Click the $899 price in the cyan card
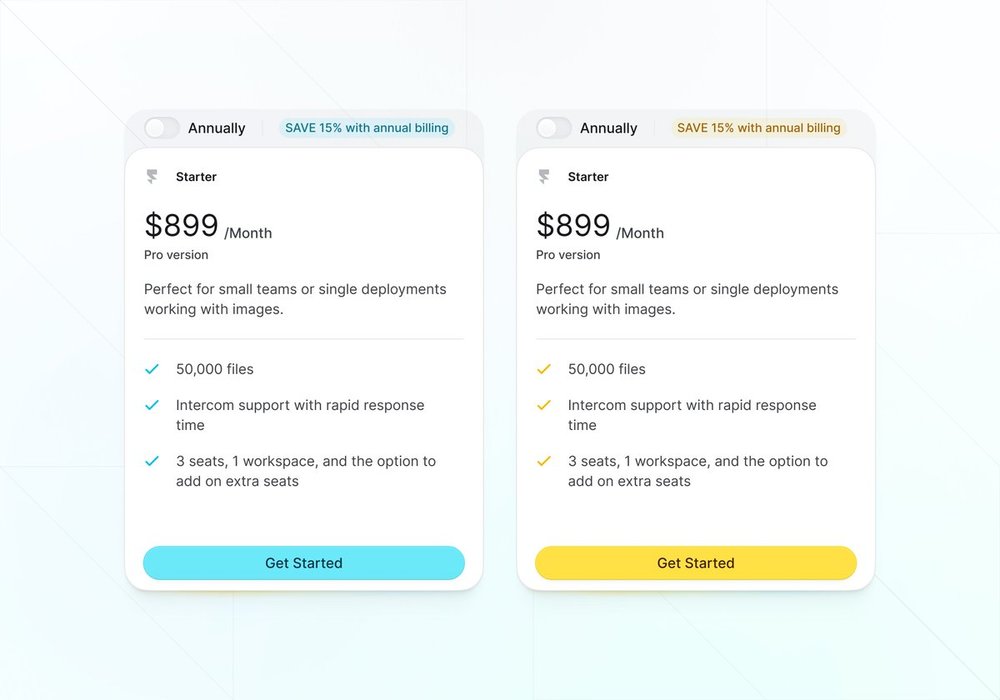The height and width of the screenshot is (700, 1000). [181, 225]
